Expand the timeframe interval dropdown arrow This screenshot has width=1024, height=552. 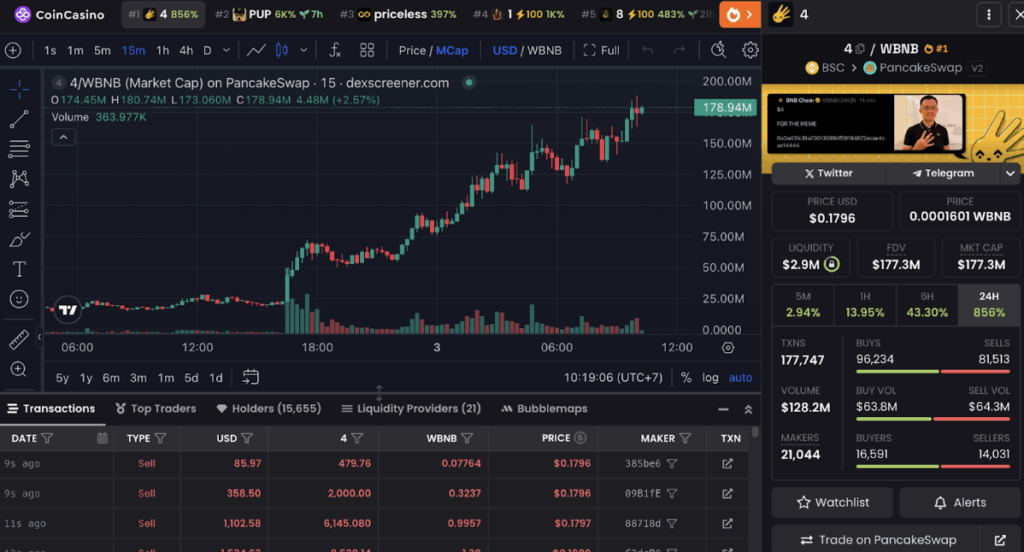[227, 50]
